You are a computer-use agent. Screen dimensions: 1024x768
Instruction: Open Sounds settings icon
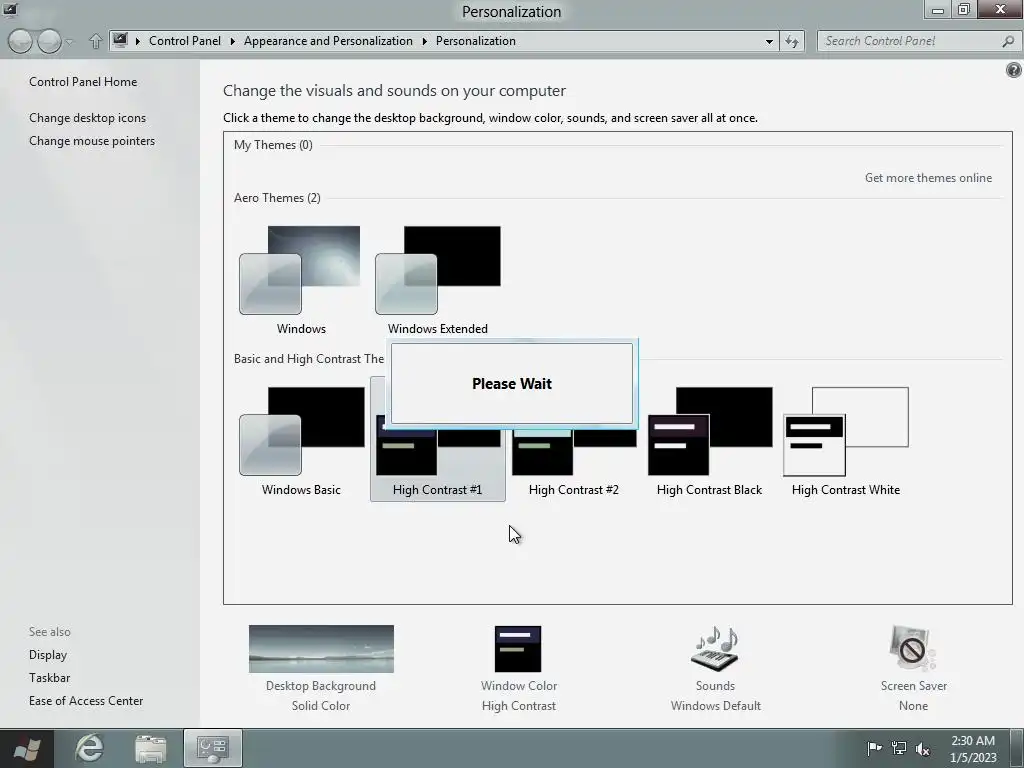(x=715, y=648)
